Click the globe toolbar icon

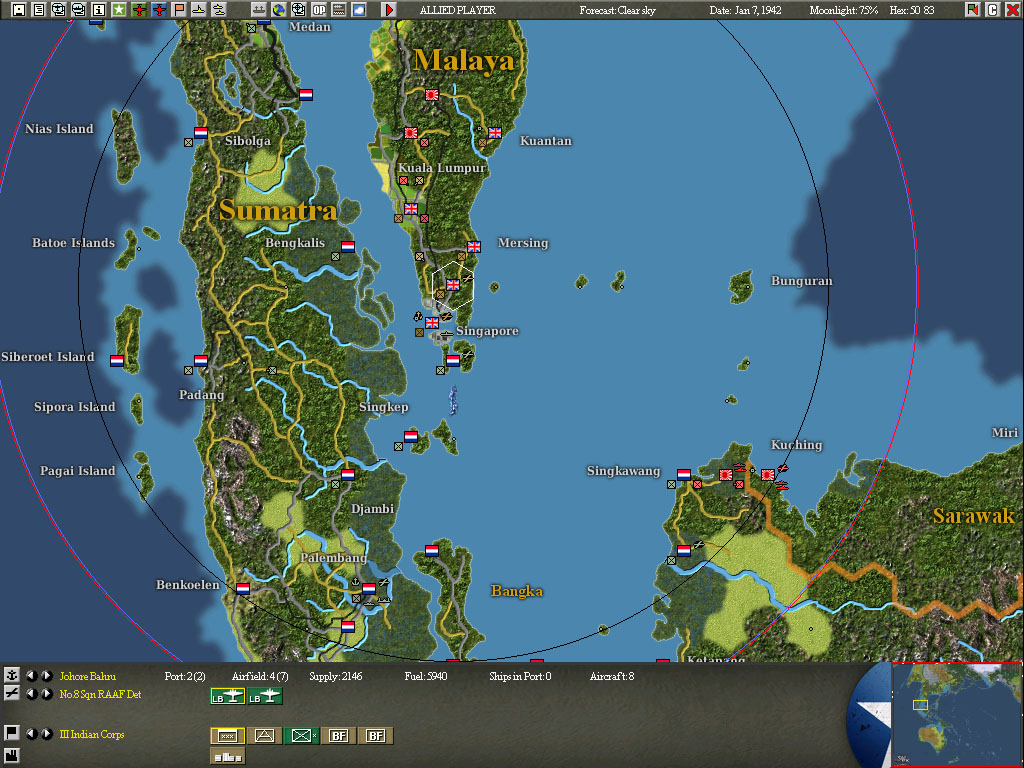(279, 10)
